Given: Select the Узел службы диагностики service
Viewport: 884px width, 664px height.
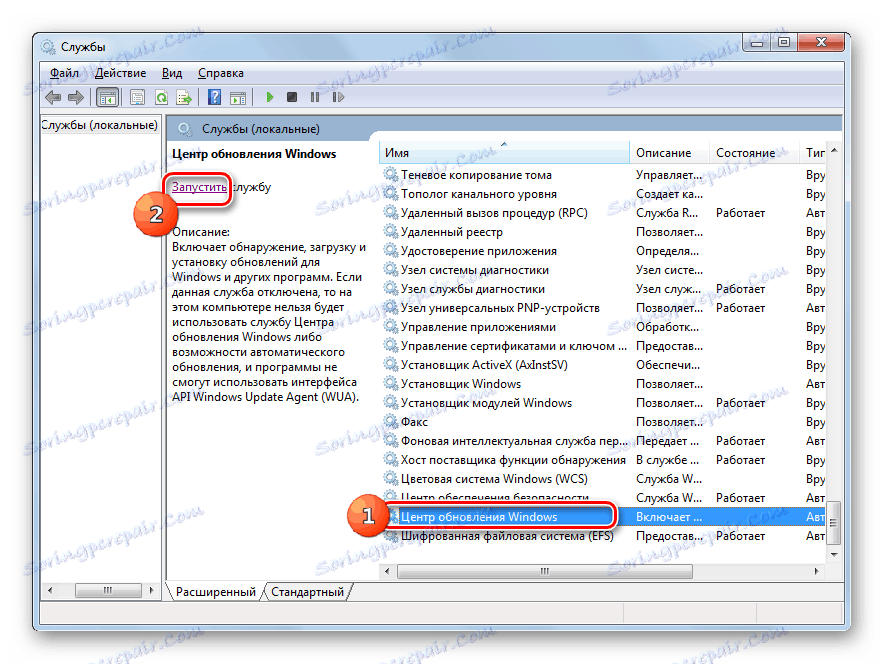Looking at the screenshot, I should tap(603, 289).
